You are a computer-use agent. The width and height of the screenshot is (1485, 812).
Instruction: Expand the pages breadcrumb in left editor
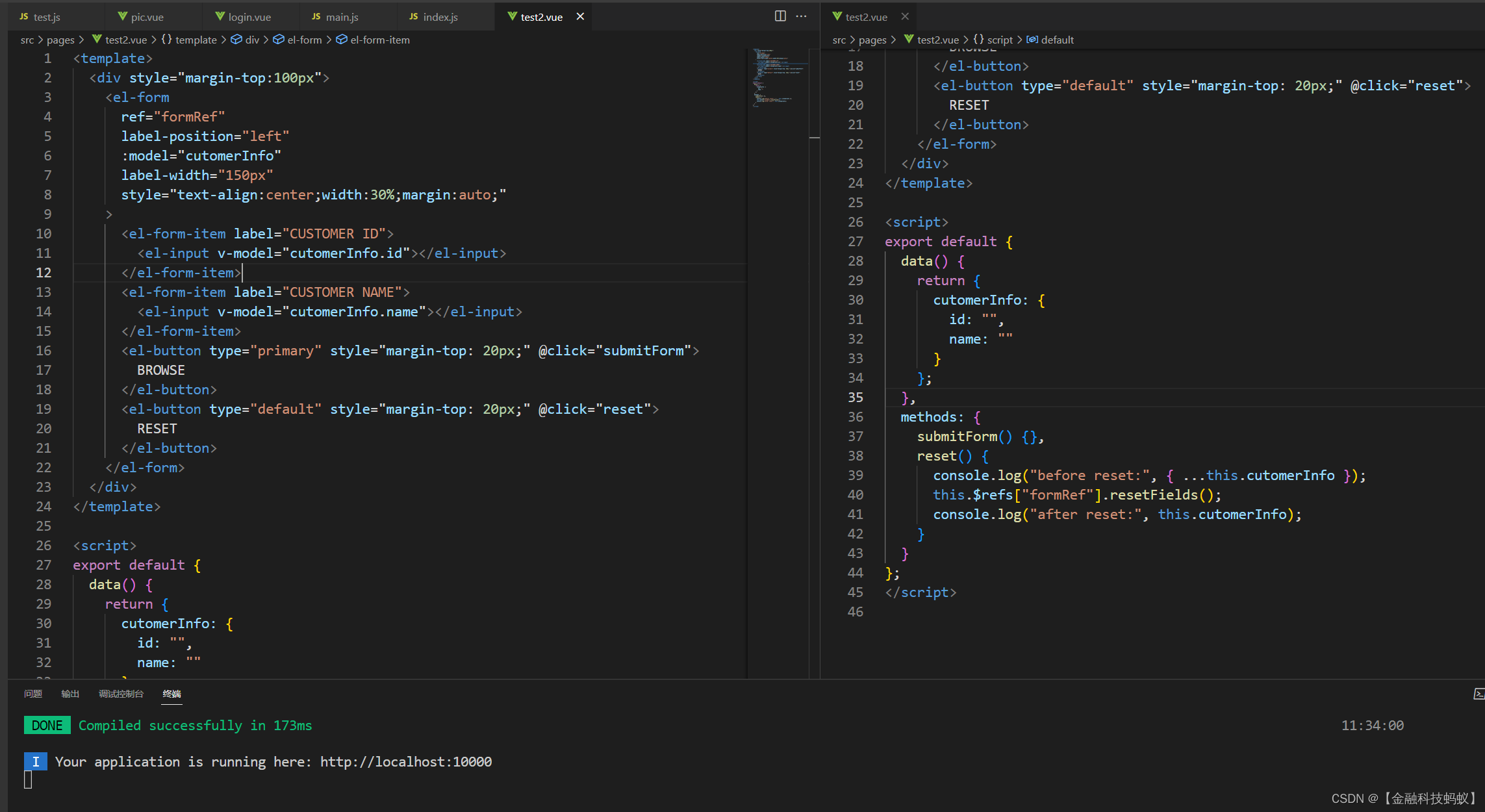point(60,40)
